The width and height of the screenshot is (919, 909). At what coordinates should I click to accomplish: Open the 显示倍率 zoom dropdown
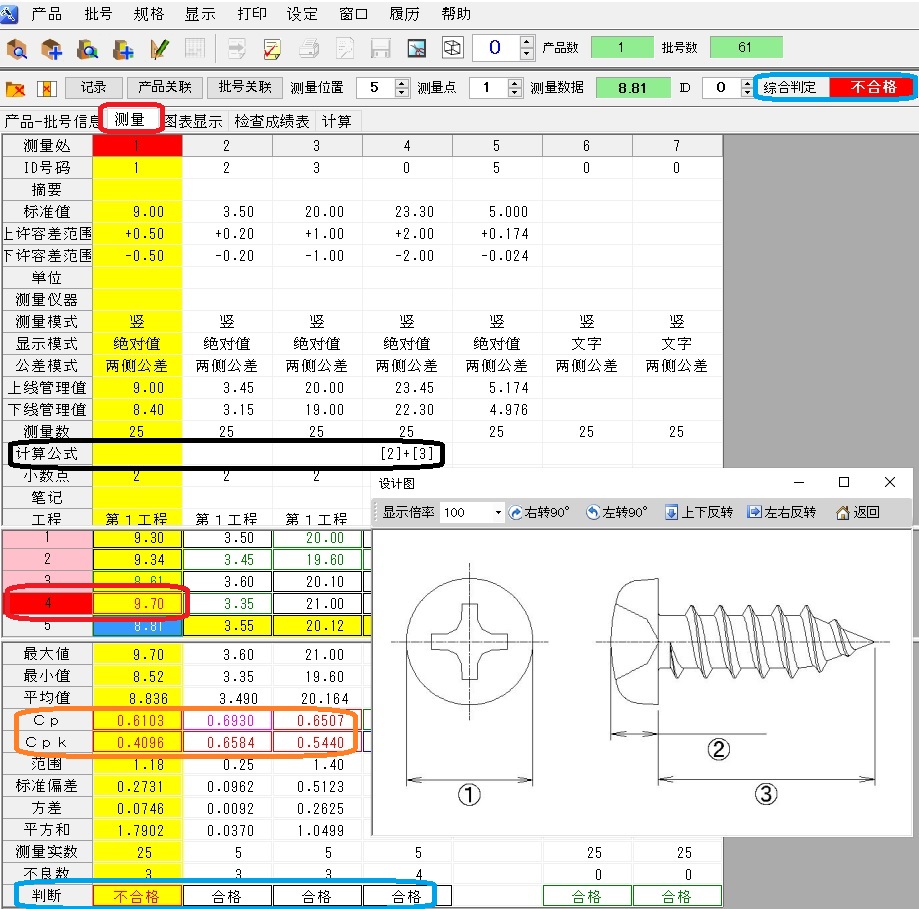498,512
